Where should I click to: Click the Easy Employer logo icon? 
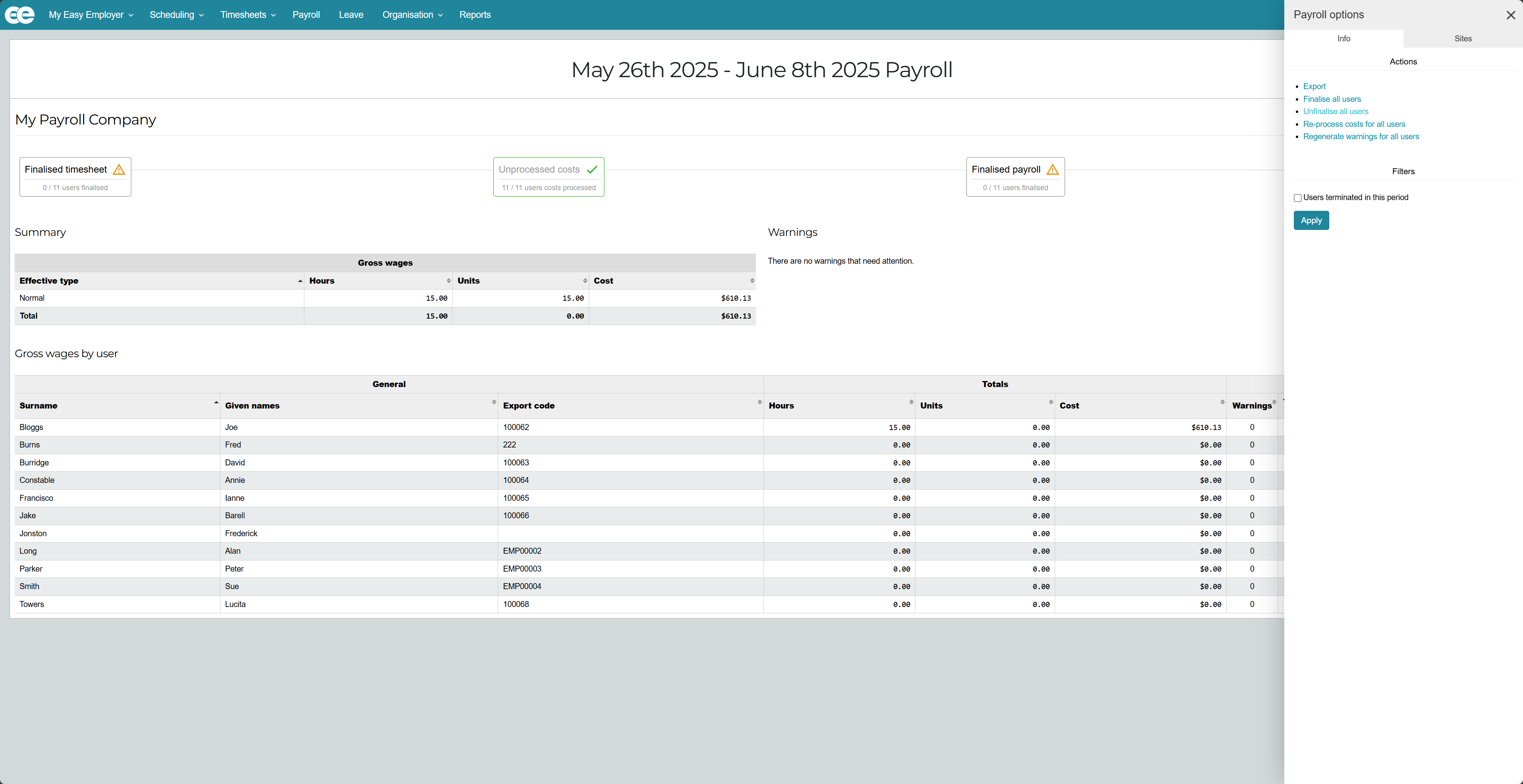click(19, 15)
